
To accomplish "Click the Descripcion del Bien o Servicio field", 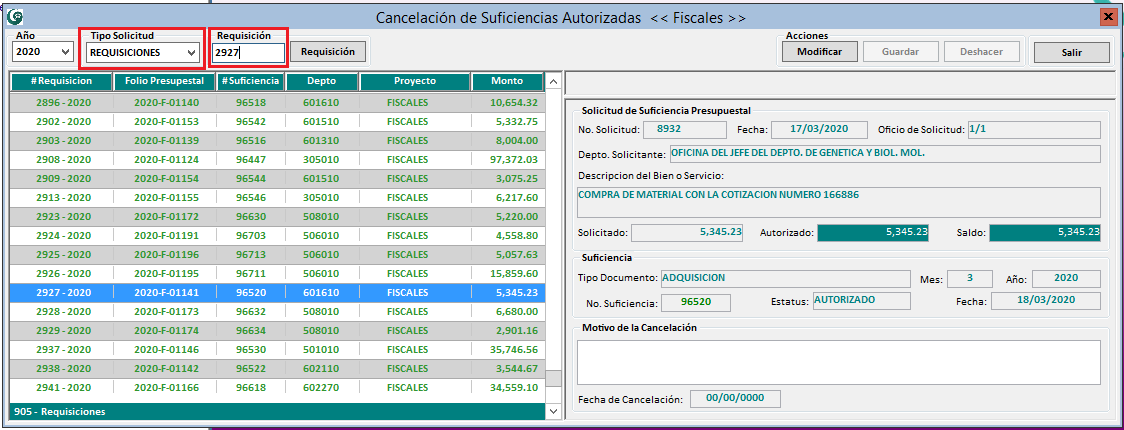I will click(x=838, y=201).
